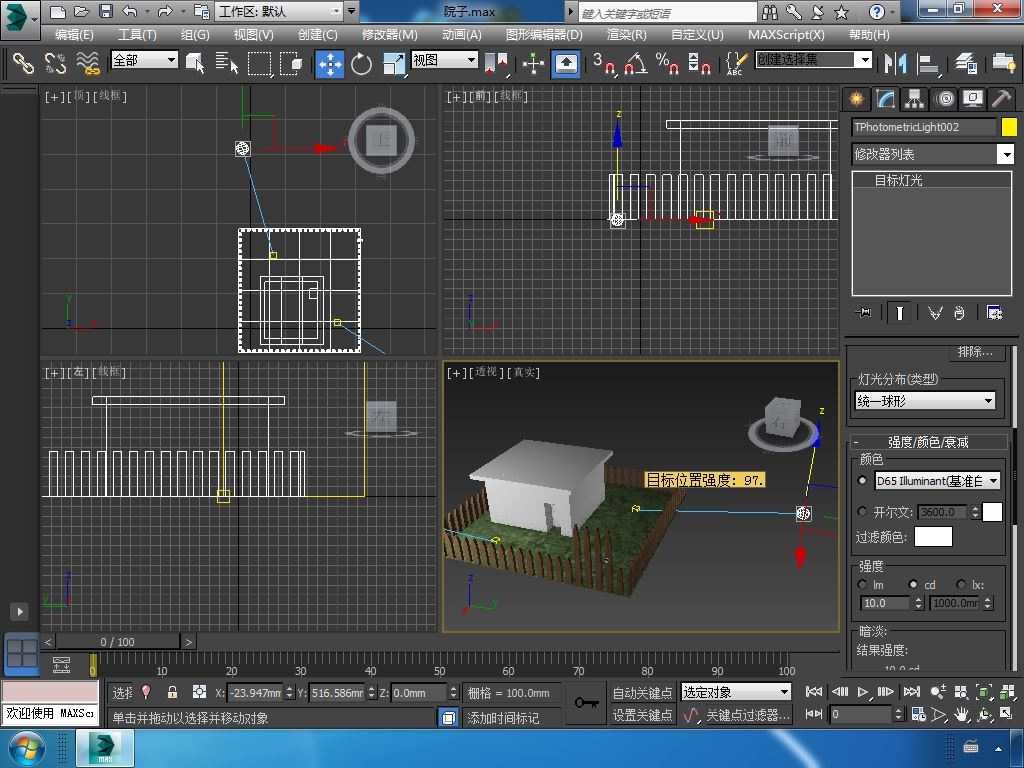Open light distribution dropdown 统一球形
The height and width of the screenshot is (768, 1024).
point(925,400)
